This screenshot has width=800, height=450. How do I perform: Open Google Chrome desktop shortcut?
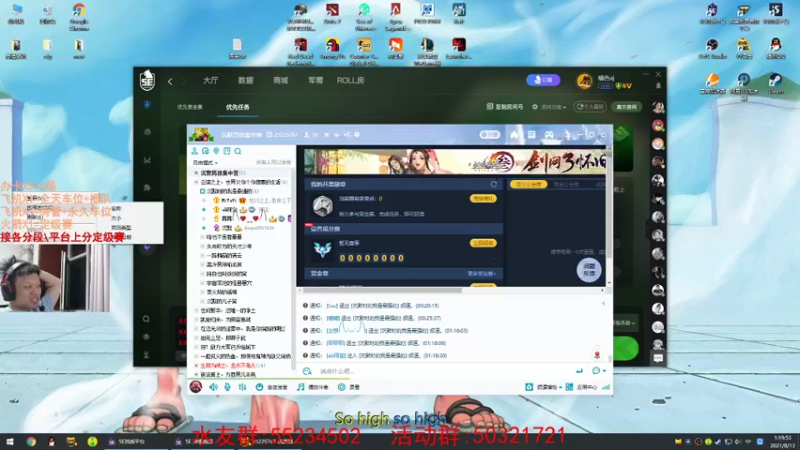[79, 16]
